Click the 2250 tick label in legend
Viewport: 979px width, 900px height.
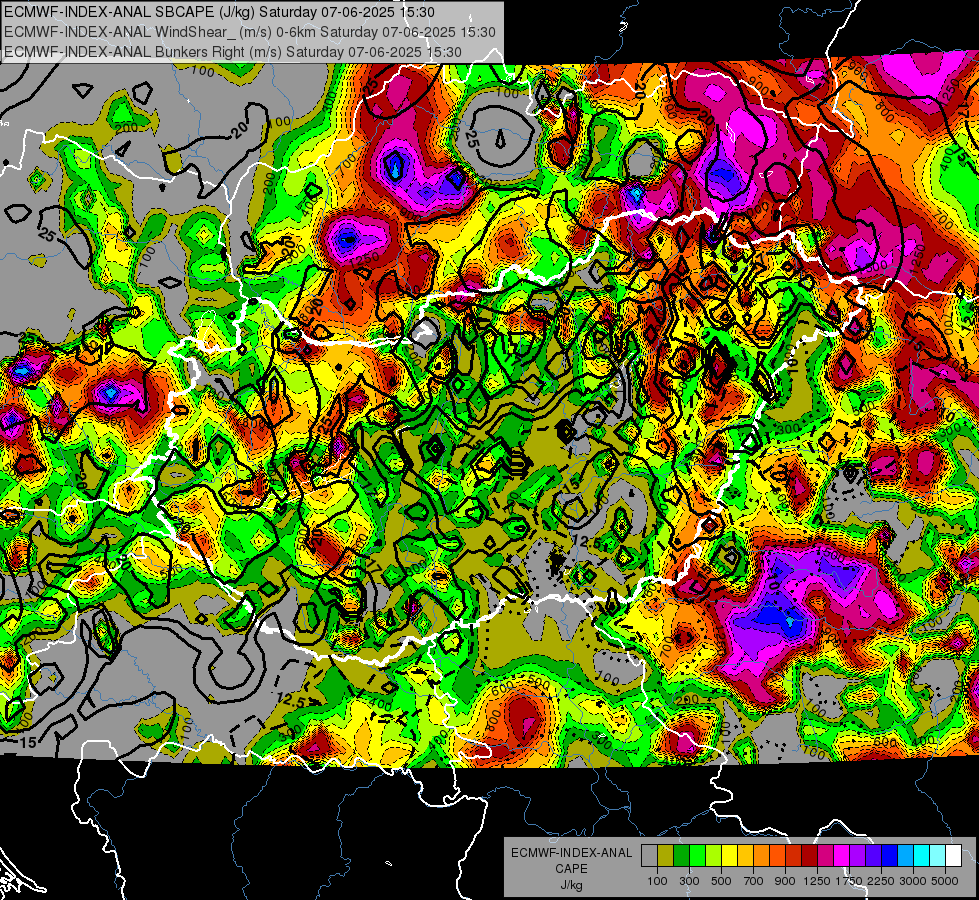(882, 881)
